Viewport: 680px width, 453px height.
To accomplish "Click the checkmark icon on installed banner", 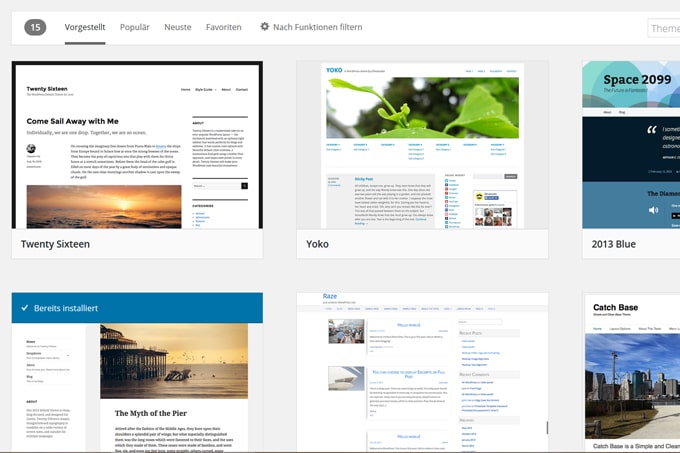I will click(x=24, y=308).
